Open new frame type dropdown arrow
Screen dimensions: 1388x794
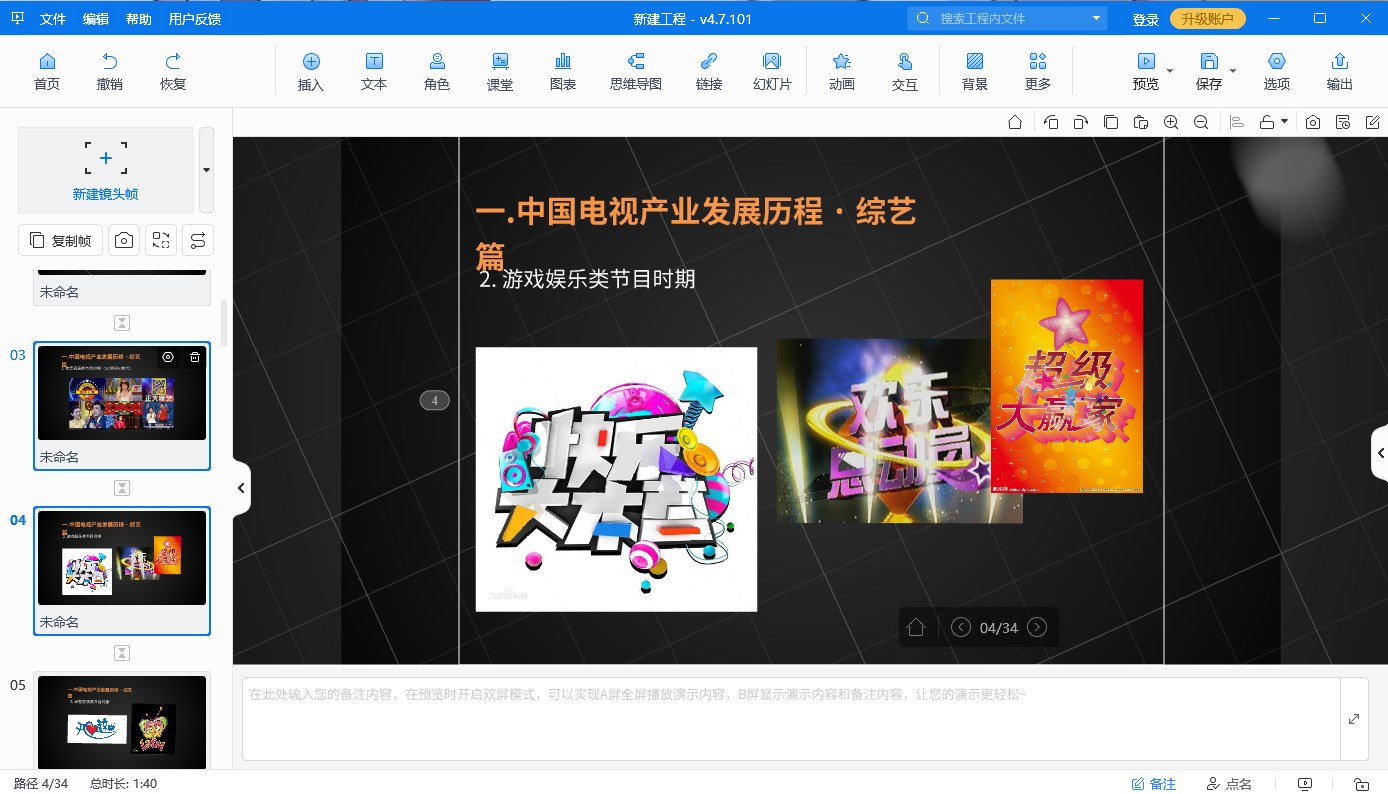click(x=206, y=170)
